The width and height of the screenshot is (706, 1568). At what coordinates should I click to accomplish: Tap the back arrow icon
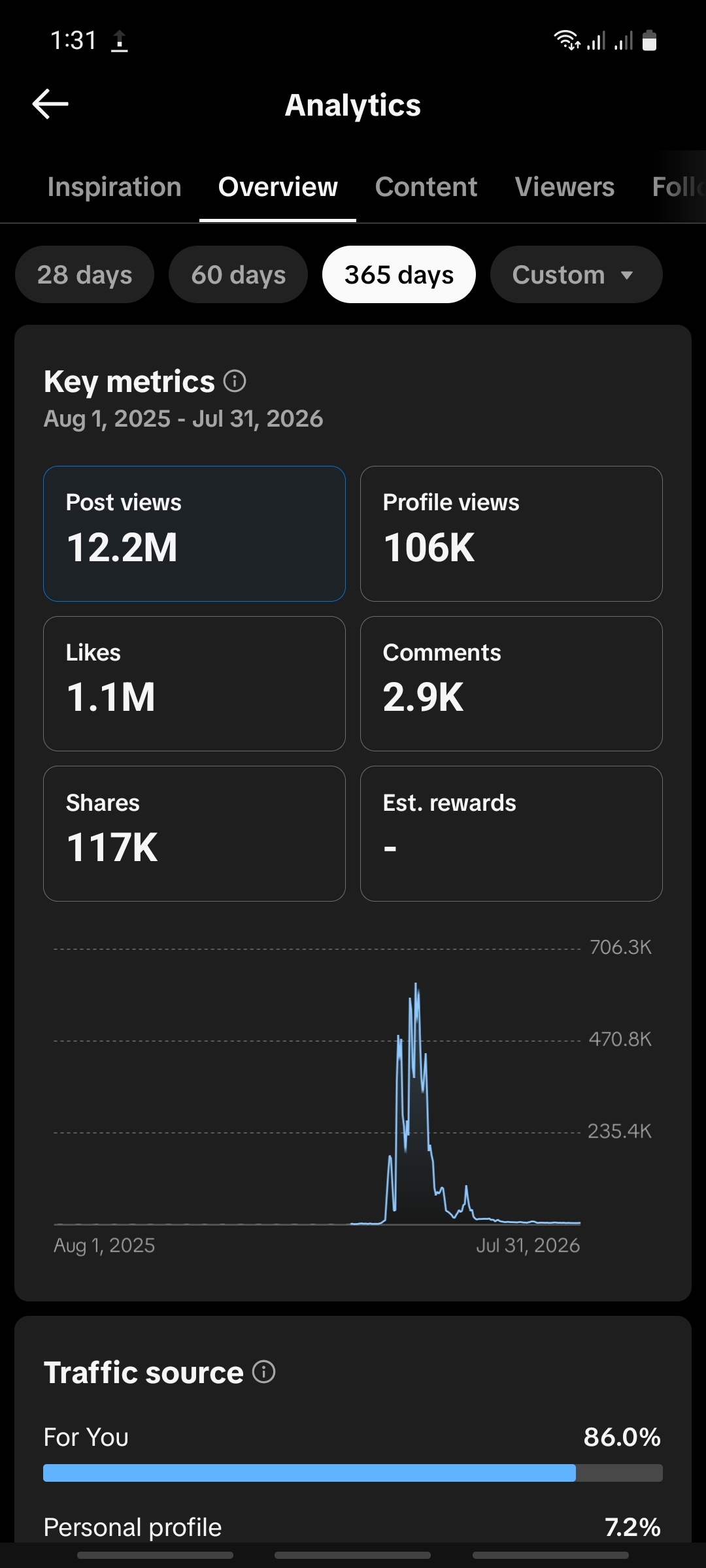50,105
